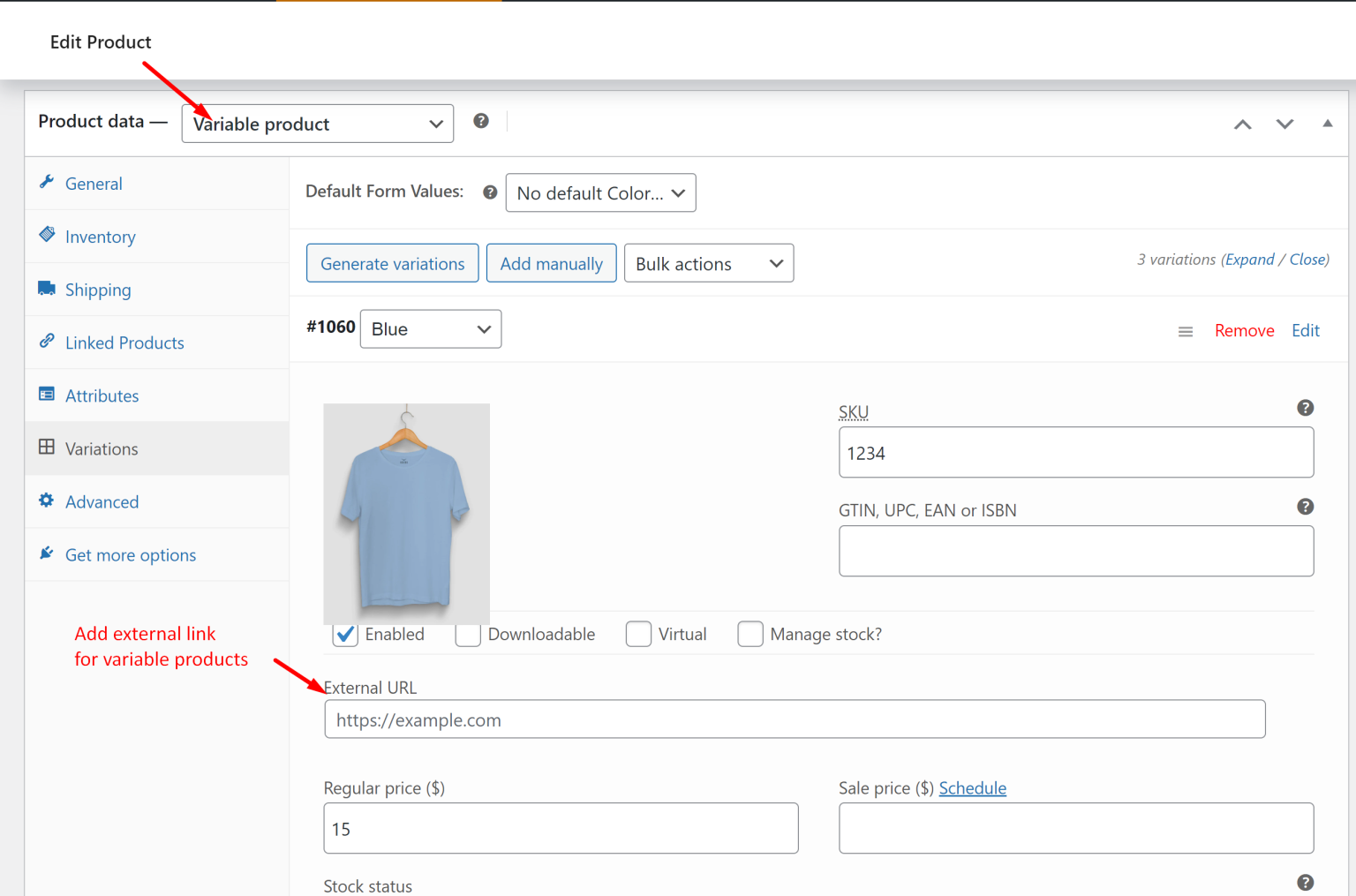Viewport: 1356px width, 896px height.
Task: Open the Bulk actions dropdown
Action: pos(708,262)
